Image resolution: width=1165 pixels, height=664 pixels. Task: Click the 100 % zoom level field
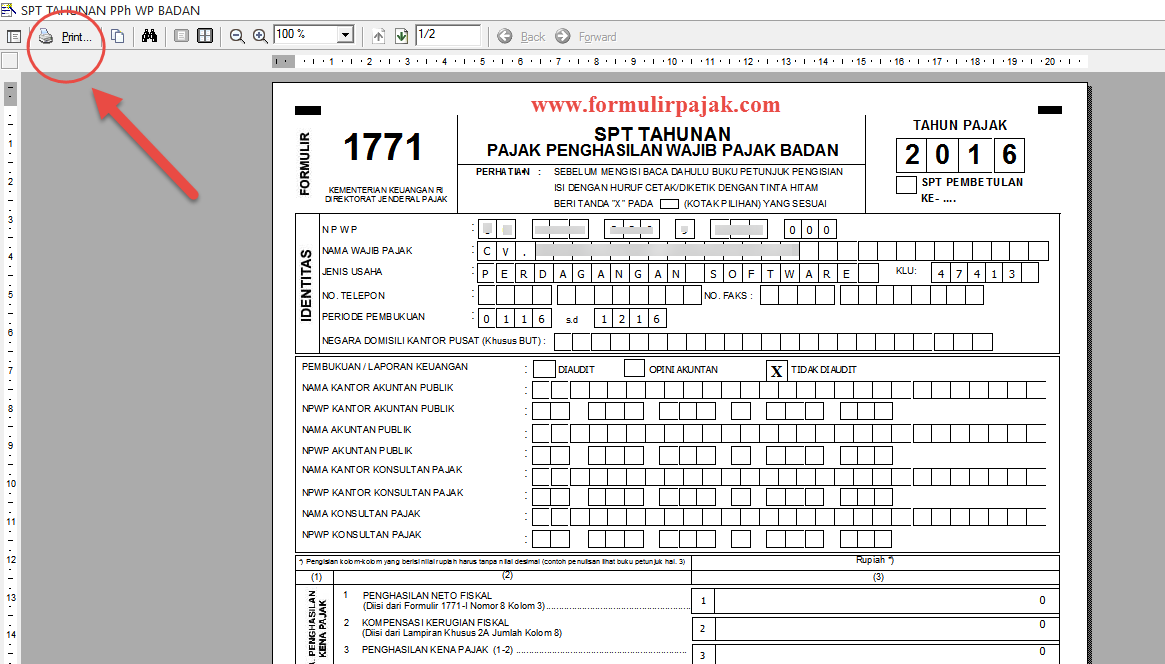pyautogui.click(x=305, y=34)
